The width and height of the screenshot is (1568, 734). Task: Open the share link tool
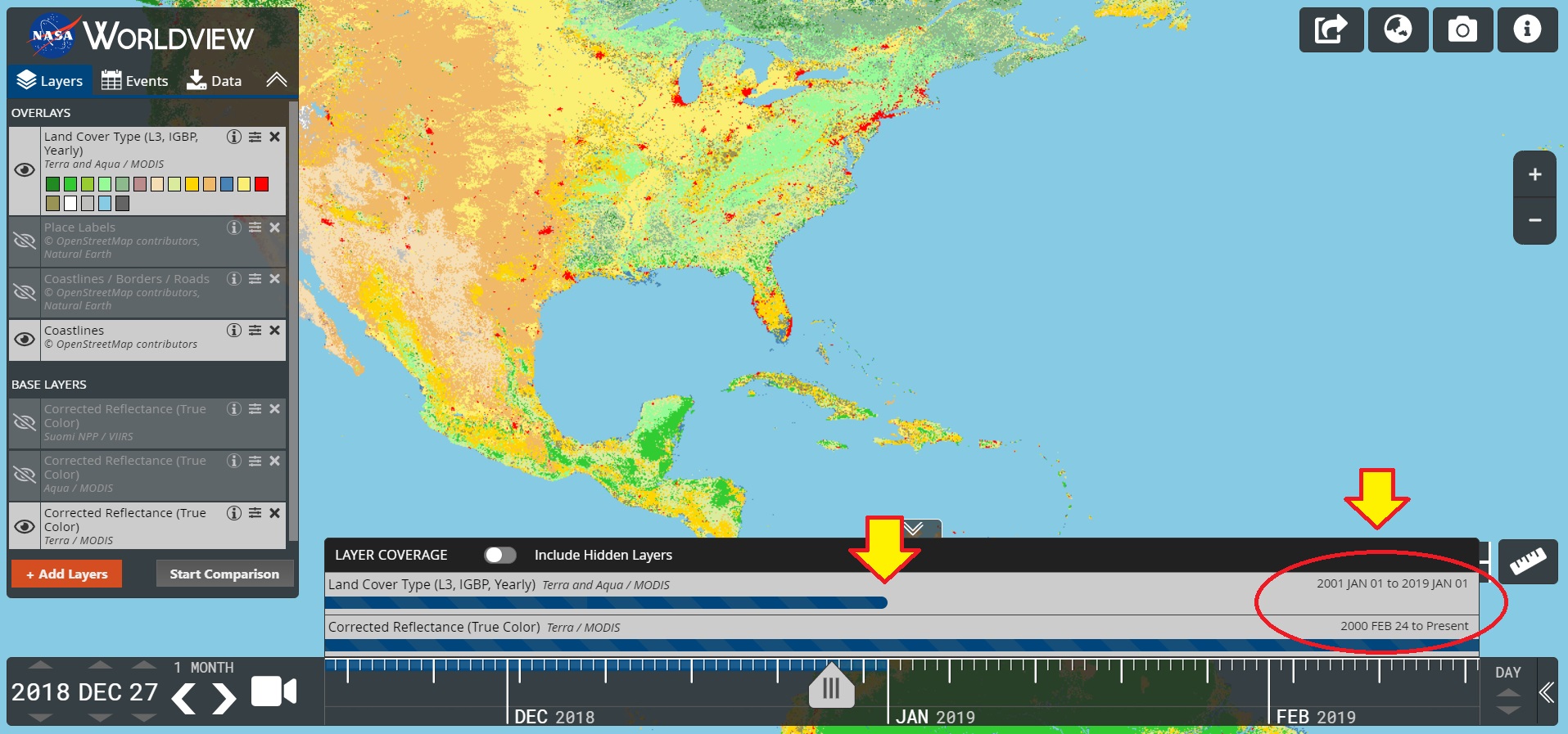click(1331, 29)
